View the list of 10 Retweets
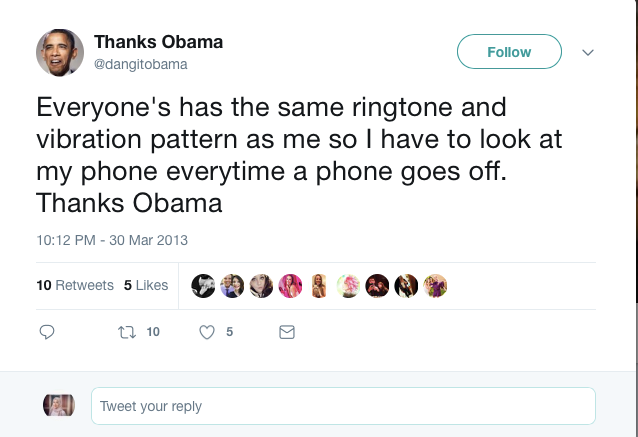This screenshot has height=437, width=638. tap(75, 285)
